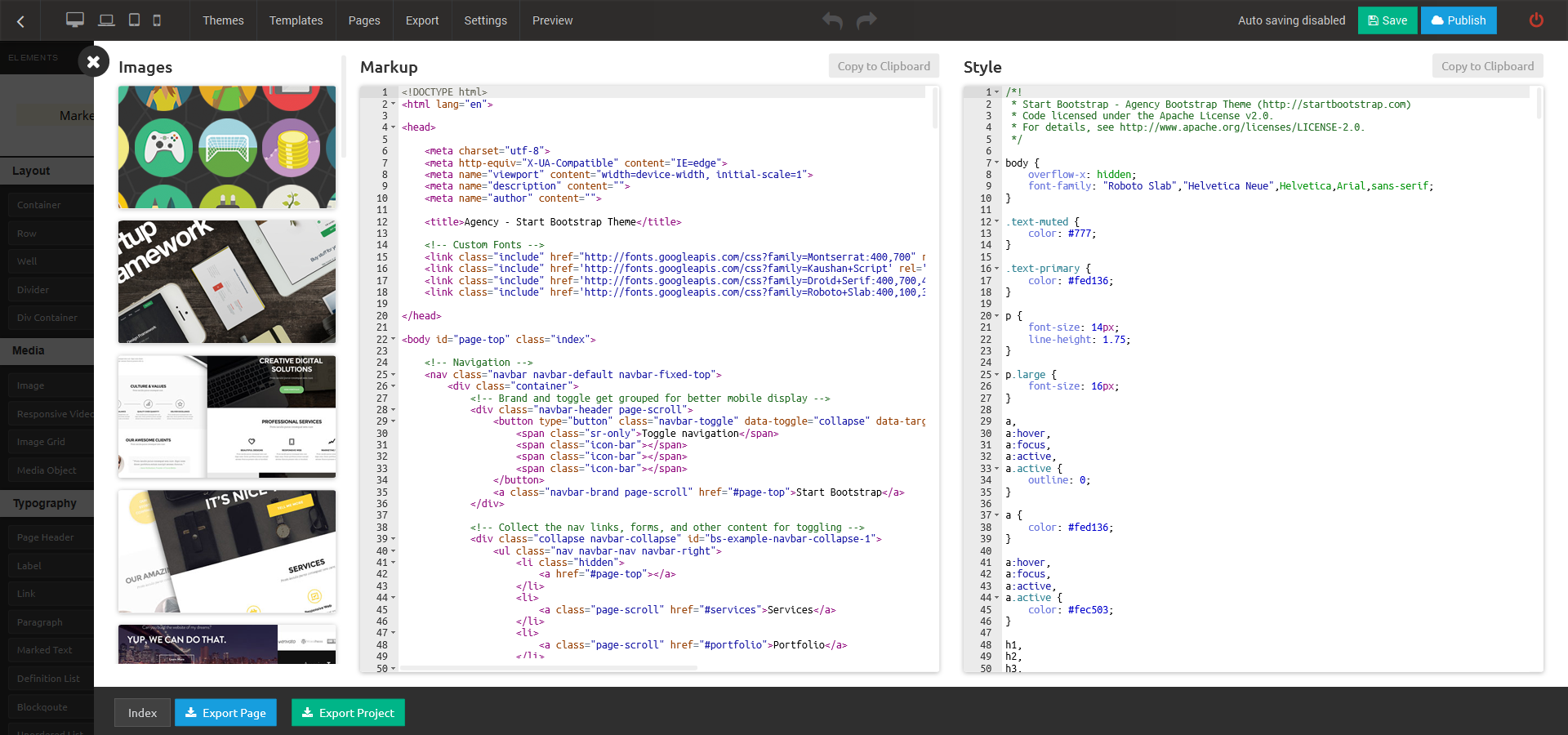Click the redo arrow icon
Screen dimensions: 1568x735
(x=866, y=20)
